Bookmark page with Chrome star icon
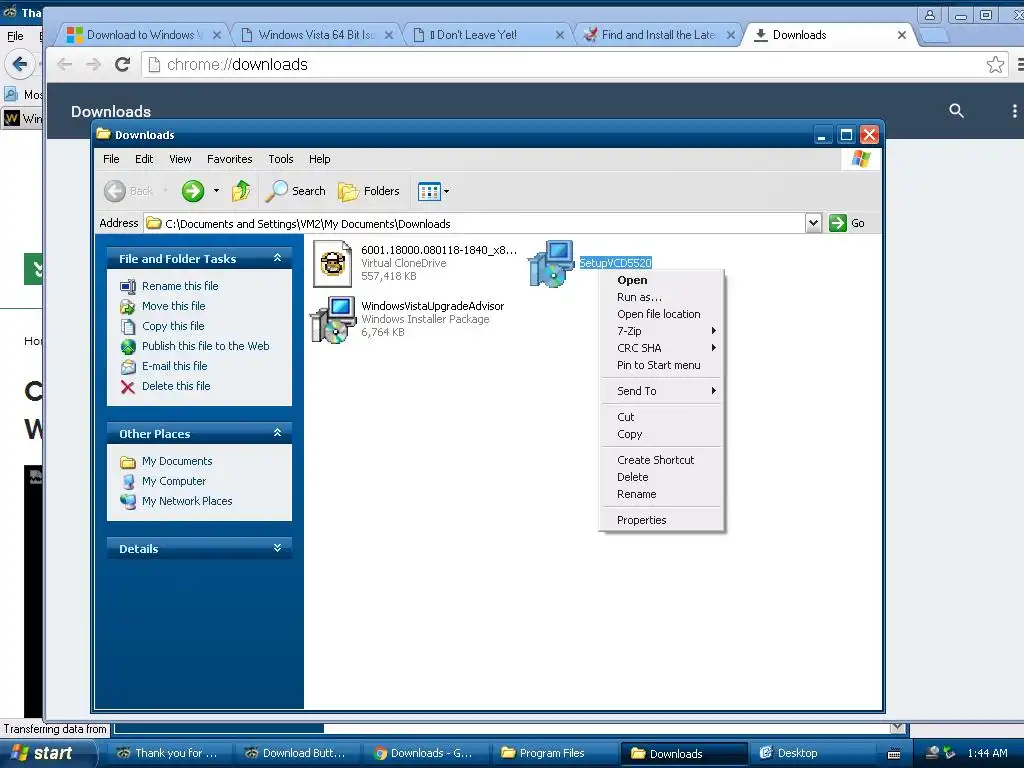The width and height of the screenshot is (1024, 768). click(x=995, y=64)
